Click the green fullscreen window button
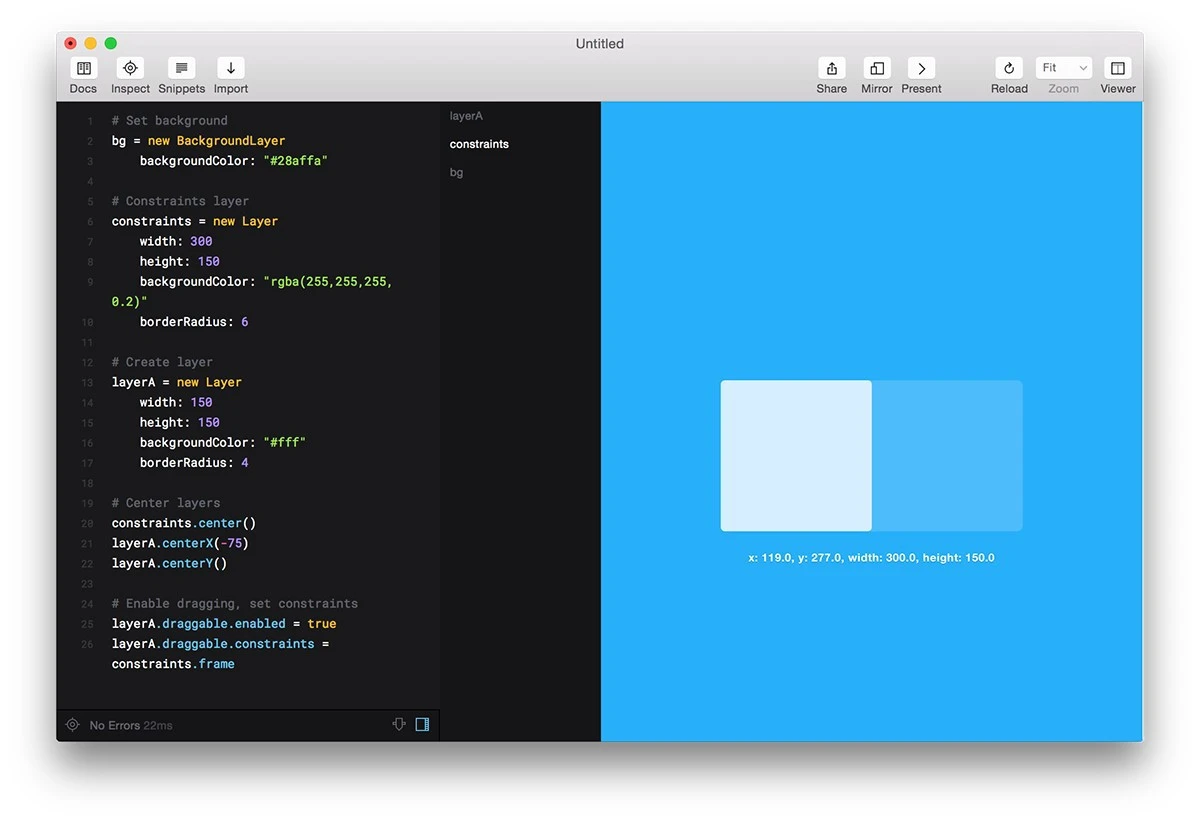The width and height of the screenshot is (1200, 822). tap(111, 43)
